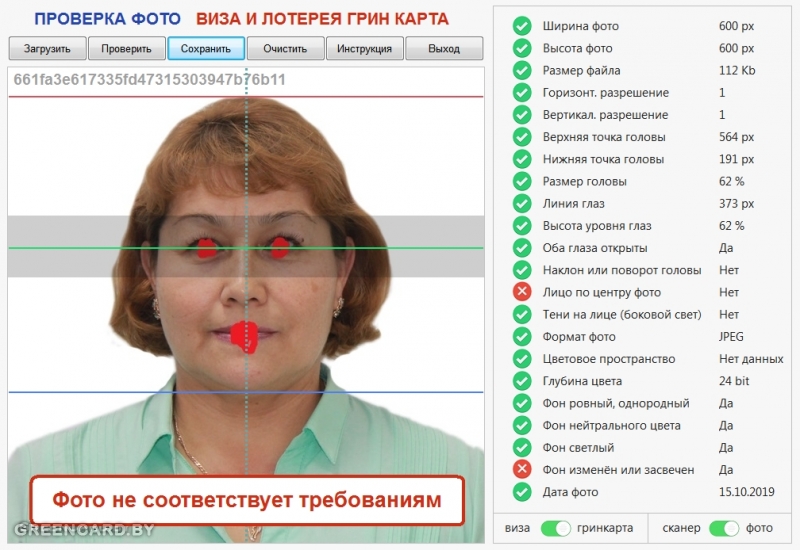This screenshot has width=800, height=550.
Task: Click check icon for Размер головы
Action: [522, 181]
